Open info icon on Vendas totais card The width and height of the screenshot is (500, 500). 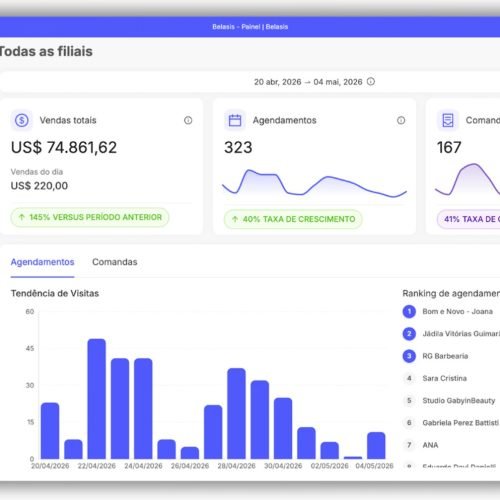click(x=188, y=120)
